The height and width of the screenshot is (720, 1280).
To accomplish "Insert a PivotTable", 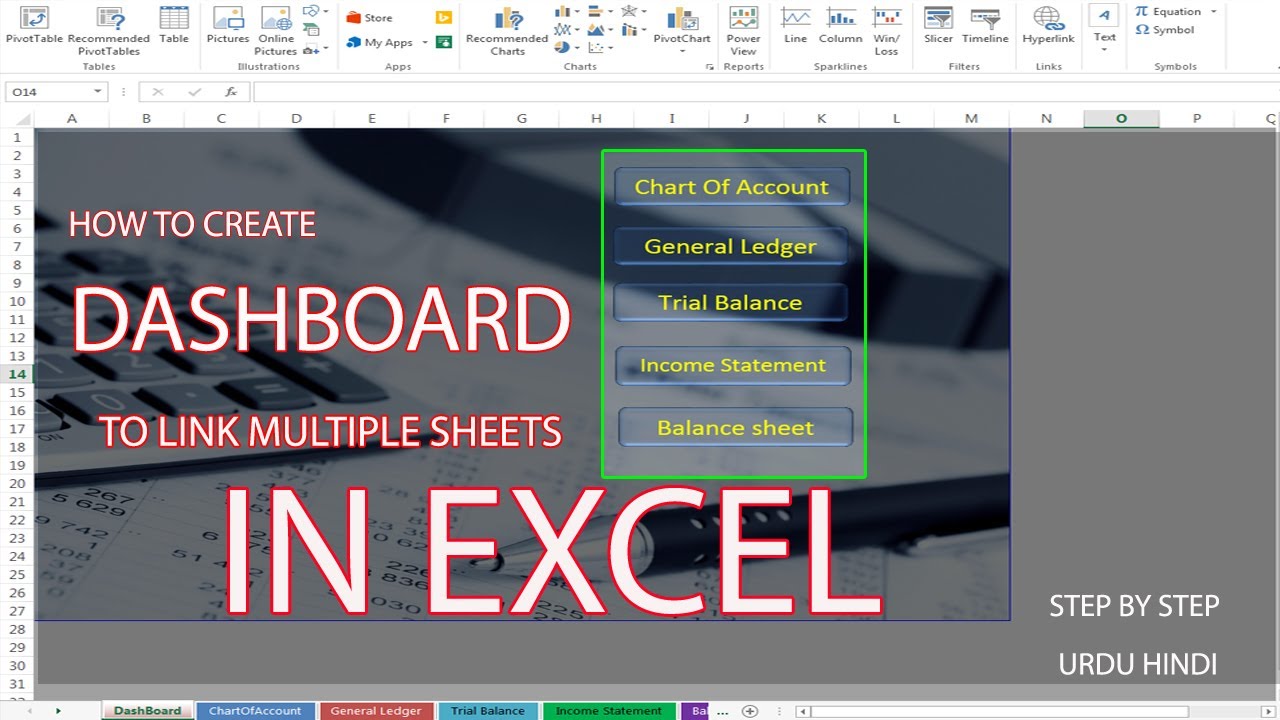I will (x=34, y=25).
